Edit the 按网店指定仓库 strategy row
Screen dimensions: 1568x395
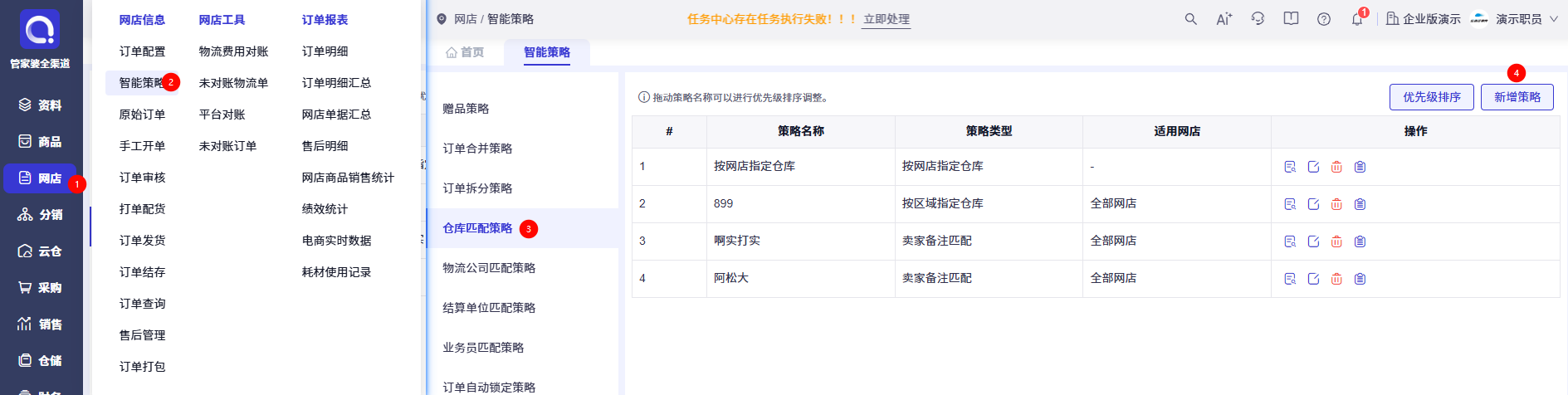tap(1313, 167)
